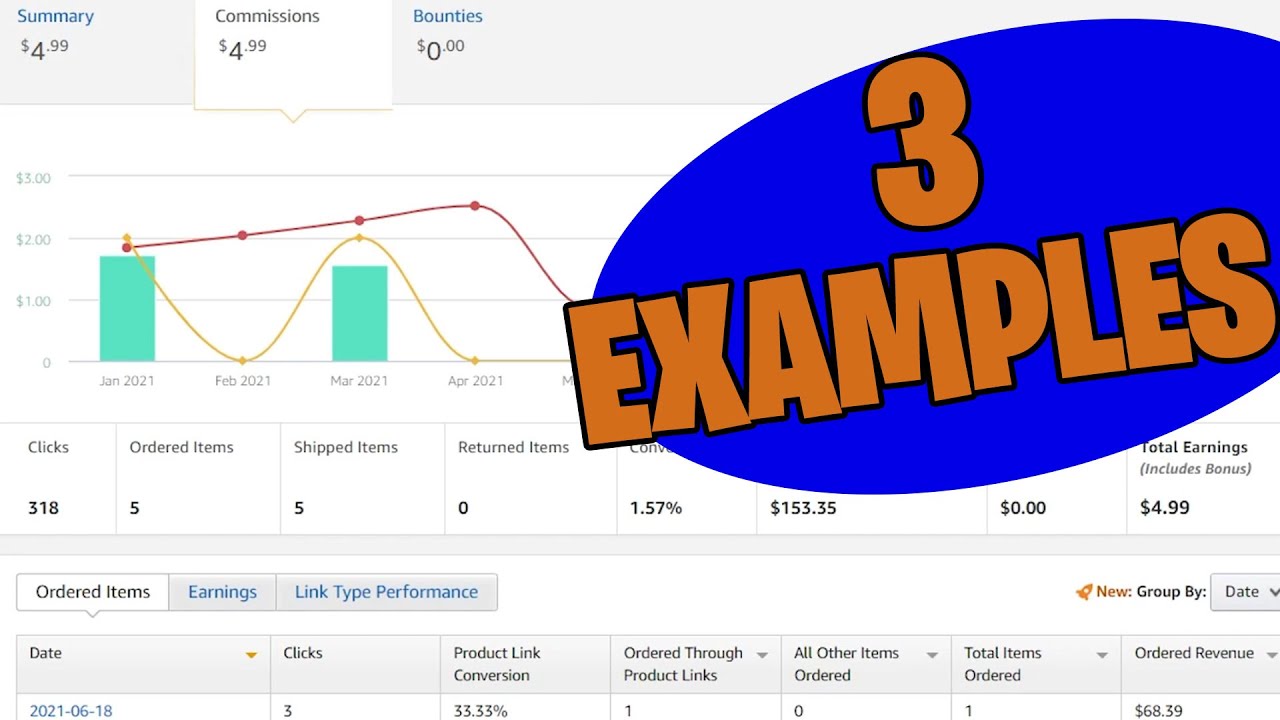Click the Shipped Items stat label

(x=346, y=447)
